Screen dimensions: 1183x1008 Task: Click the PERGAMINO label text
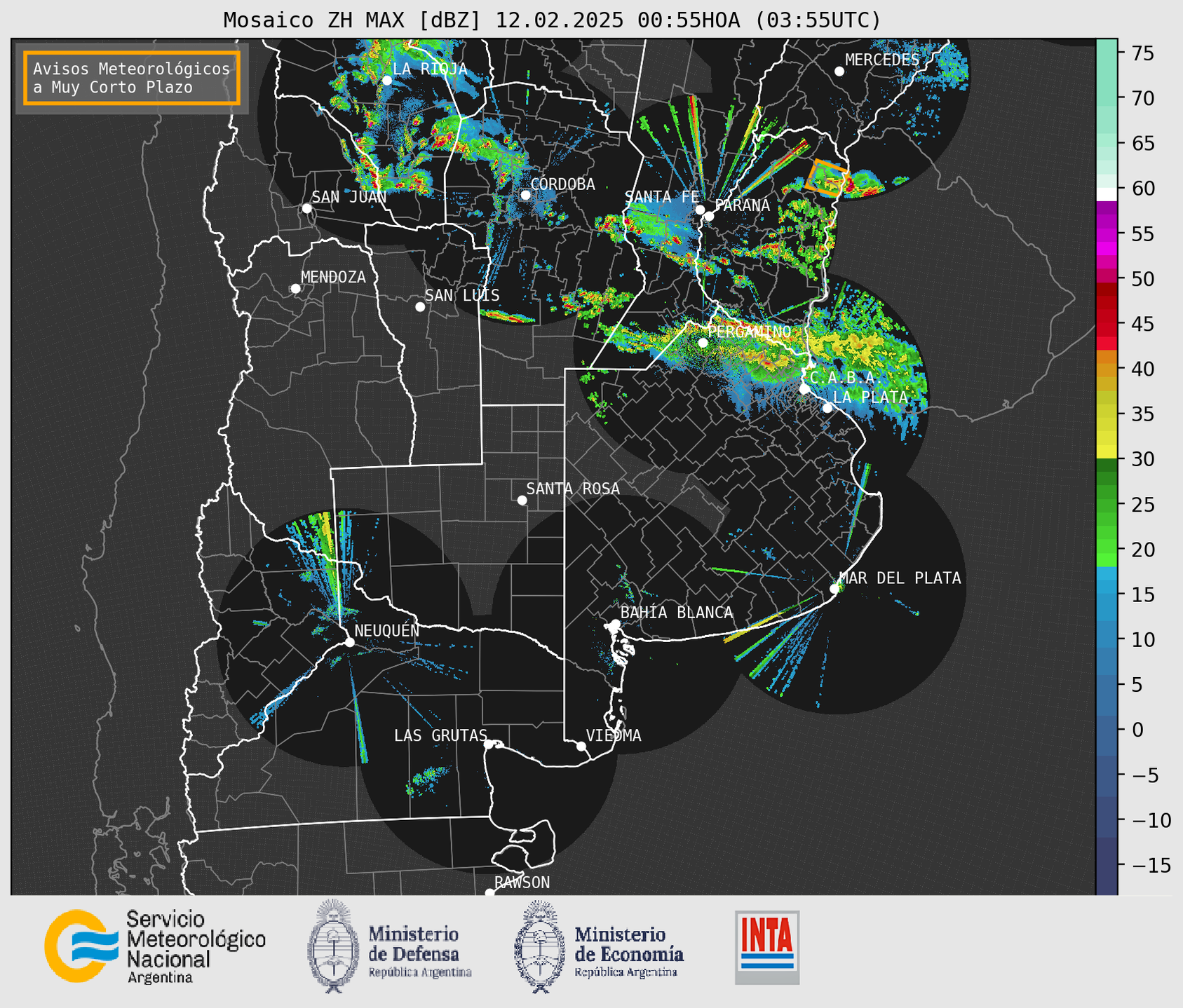[x=749, y=332]
